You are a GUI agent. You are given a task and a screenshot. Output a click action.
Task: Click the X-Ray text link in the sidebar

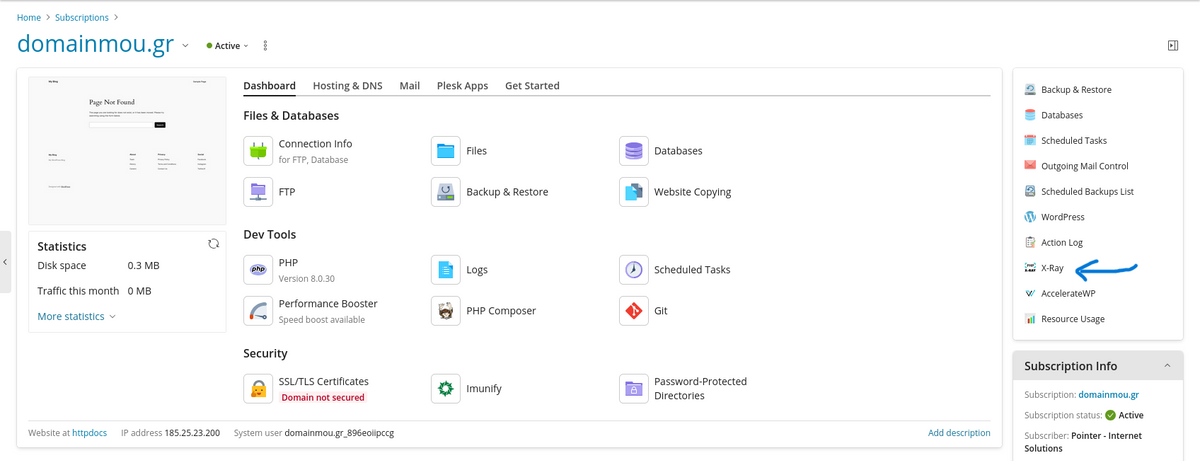(1052, 268)
